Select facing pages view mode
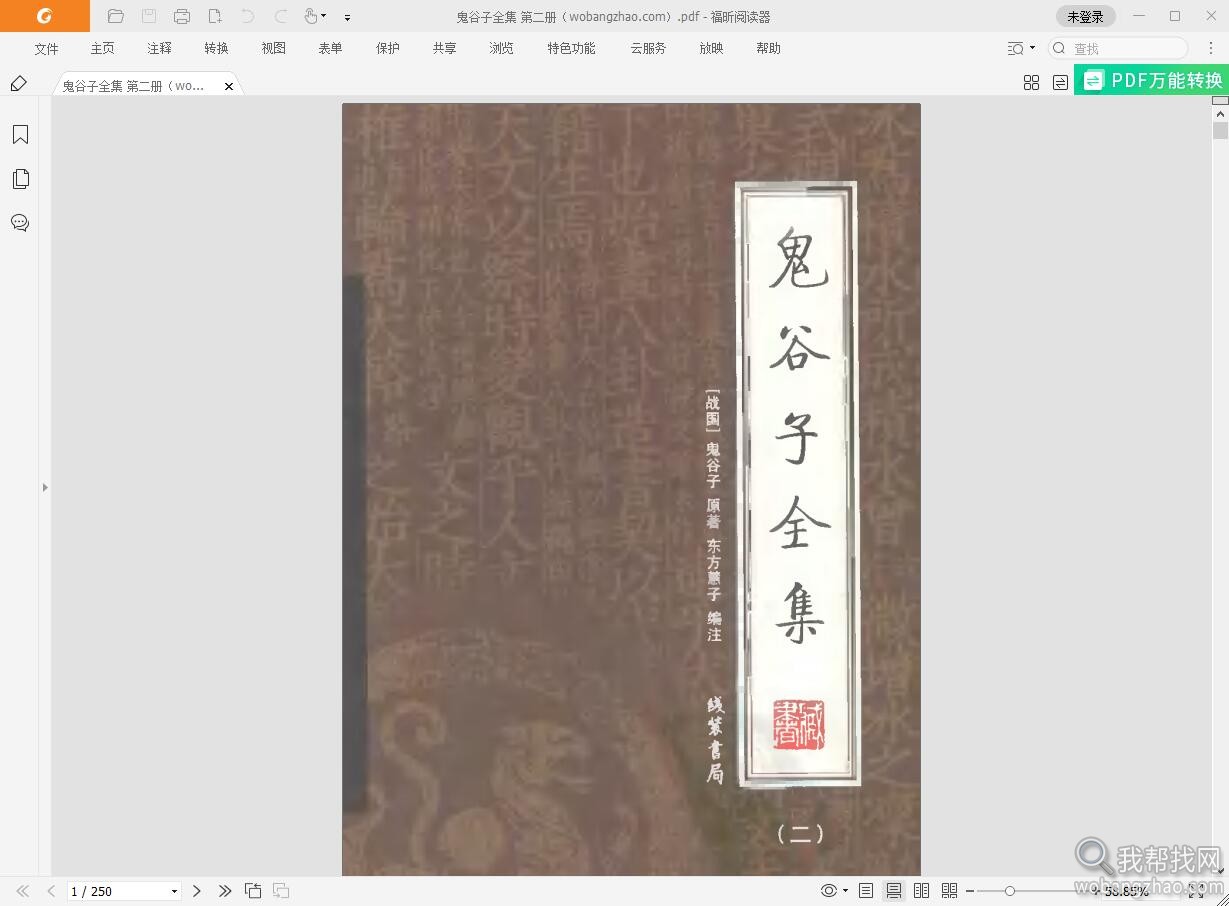 (922, 891)
